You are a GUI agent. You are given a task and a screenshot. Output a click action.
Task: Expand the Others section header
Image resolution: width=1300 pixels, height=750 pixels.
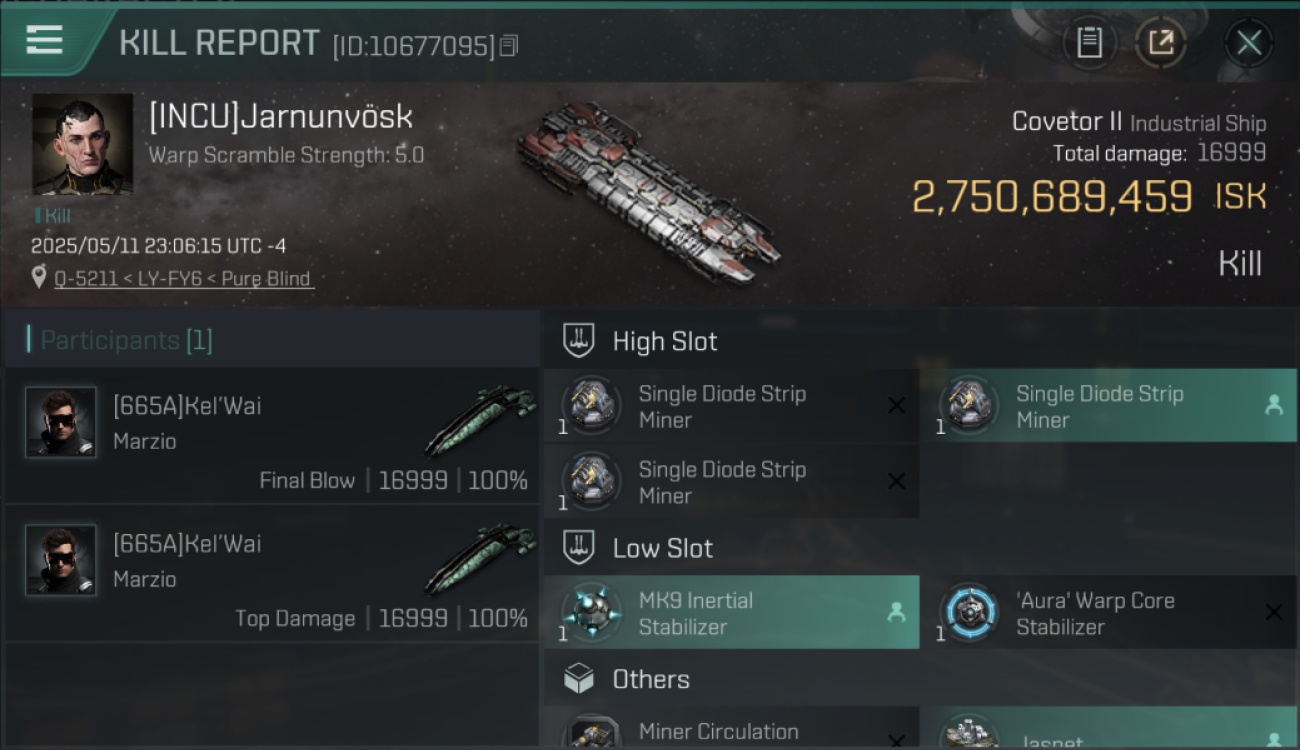click(x=920, y=680)
